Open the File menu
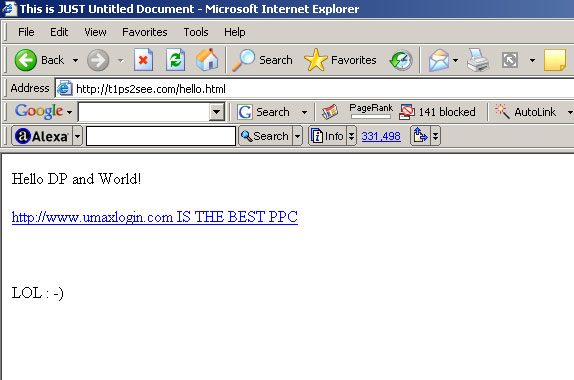Image resolution: width=574 pixels, height=380 pixels. tap(26, 32)
